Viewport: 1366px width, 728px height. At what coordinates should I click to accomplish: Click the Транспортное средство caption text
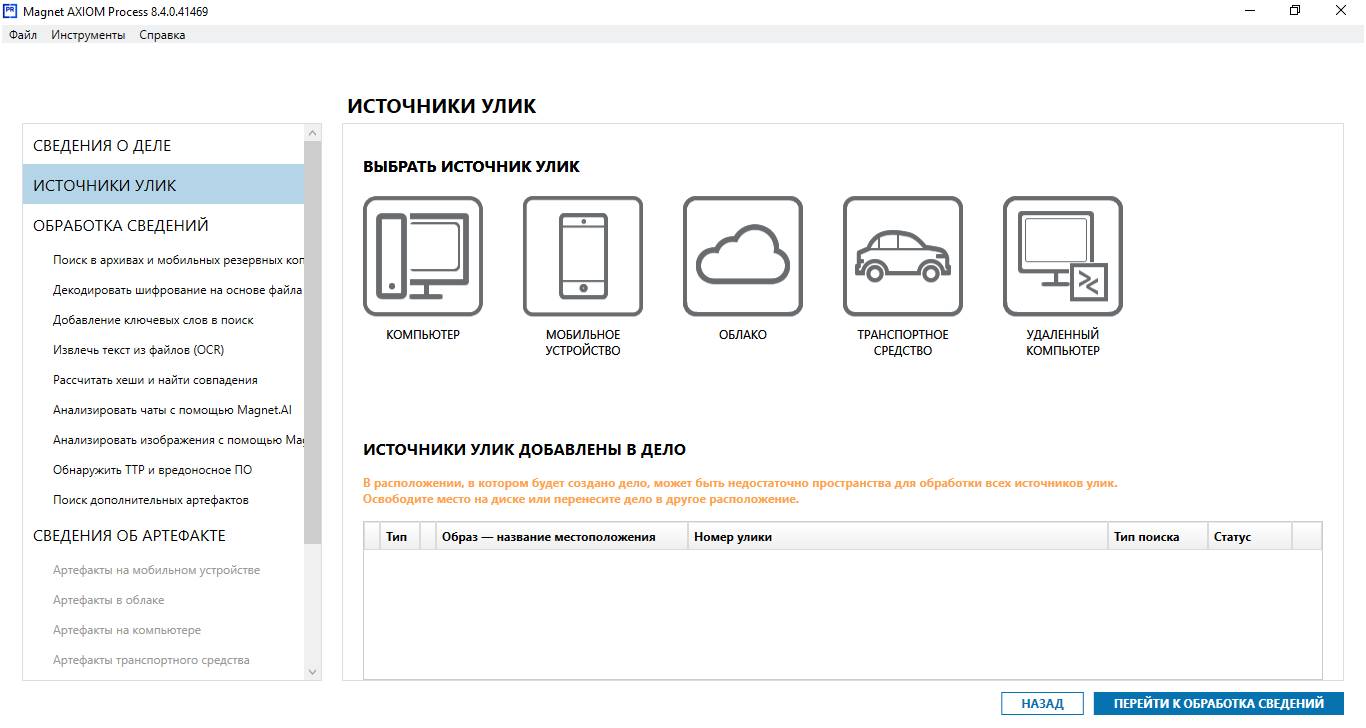pyautogui.click(x=903, y=343)
